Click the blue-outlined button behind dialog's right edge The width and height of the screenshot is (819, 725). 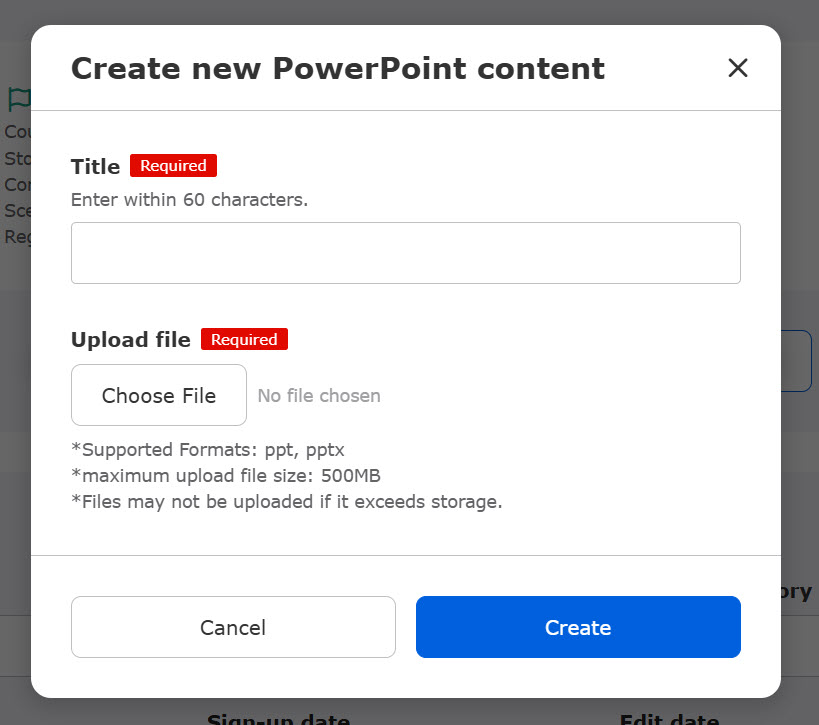click(x=799, y=360)
